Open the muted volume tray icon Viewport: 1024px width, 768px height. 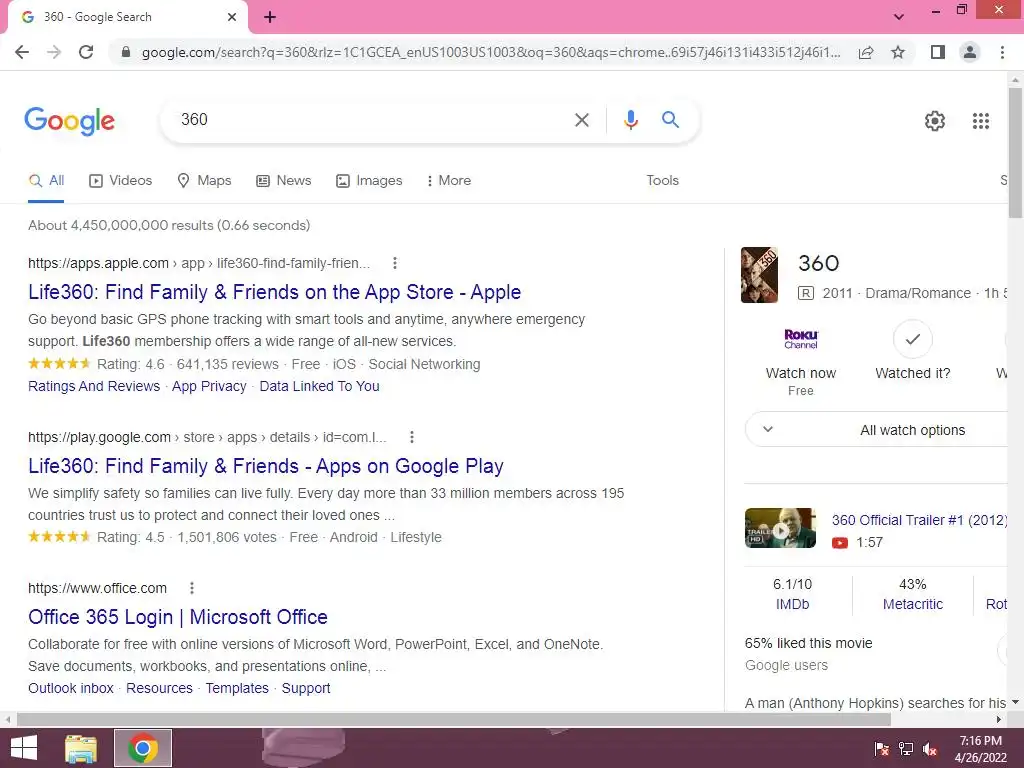coord(931,749)
